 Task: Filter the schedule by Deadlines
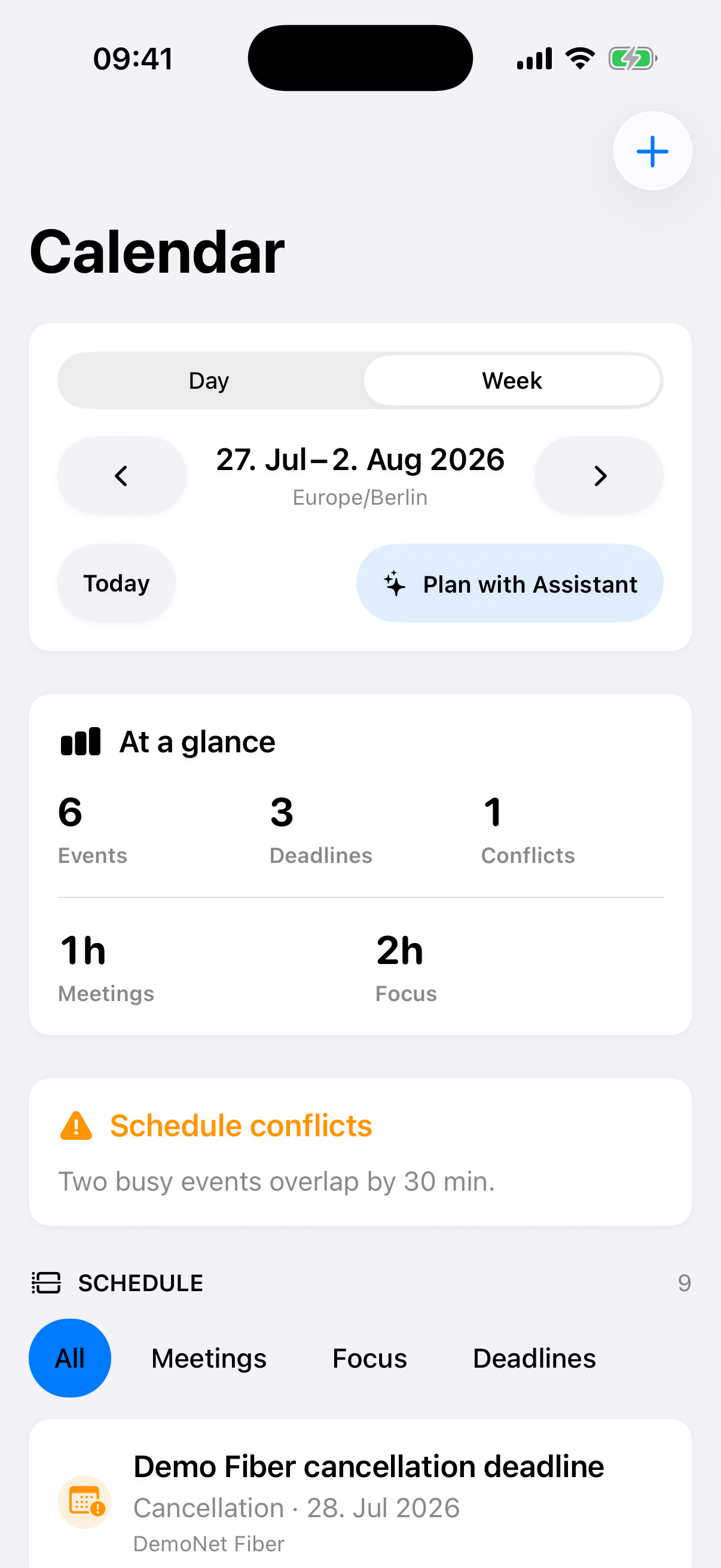point(534,1358)
